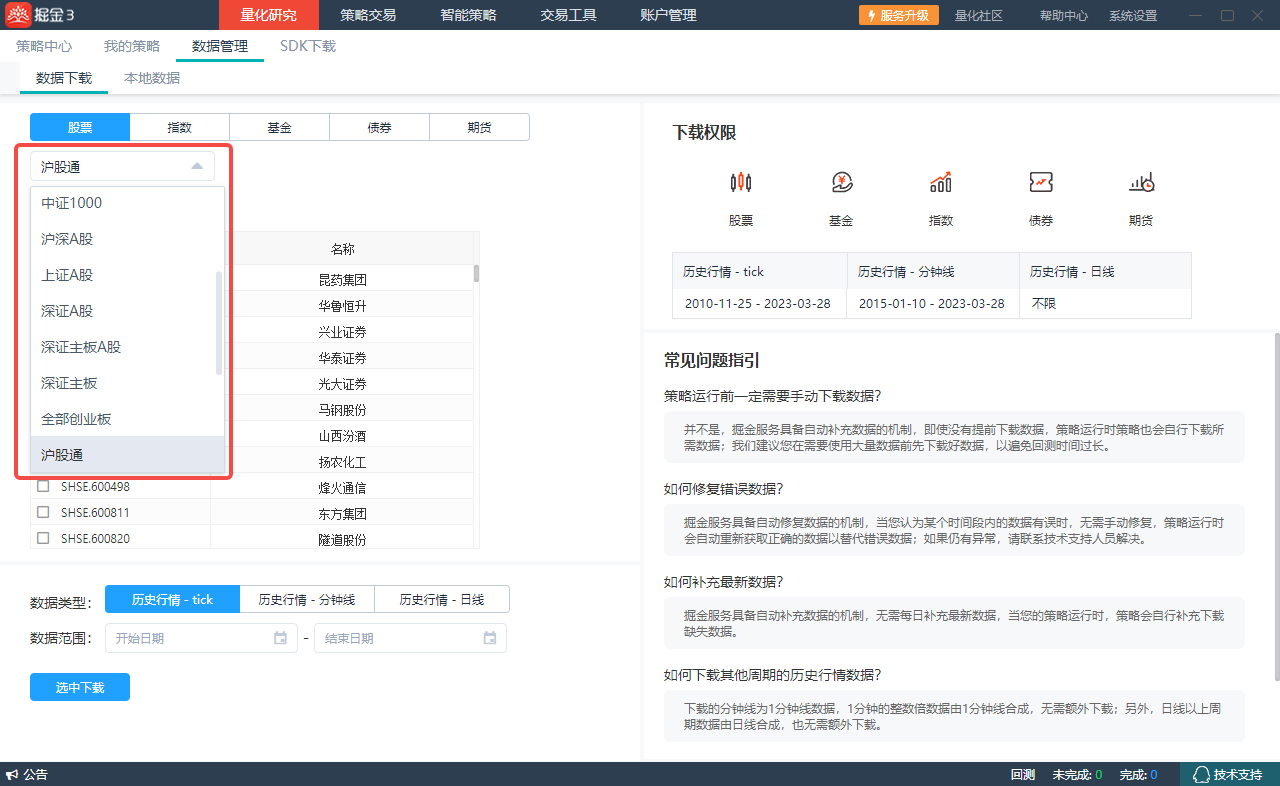The image size is (1280, 786).
Task: Choose 中证1000 from the dropdown list
Action: [72, 203]
